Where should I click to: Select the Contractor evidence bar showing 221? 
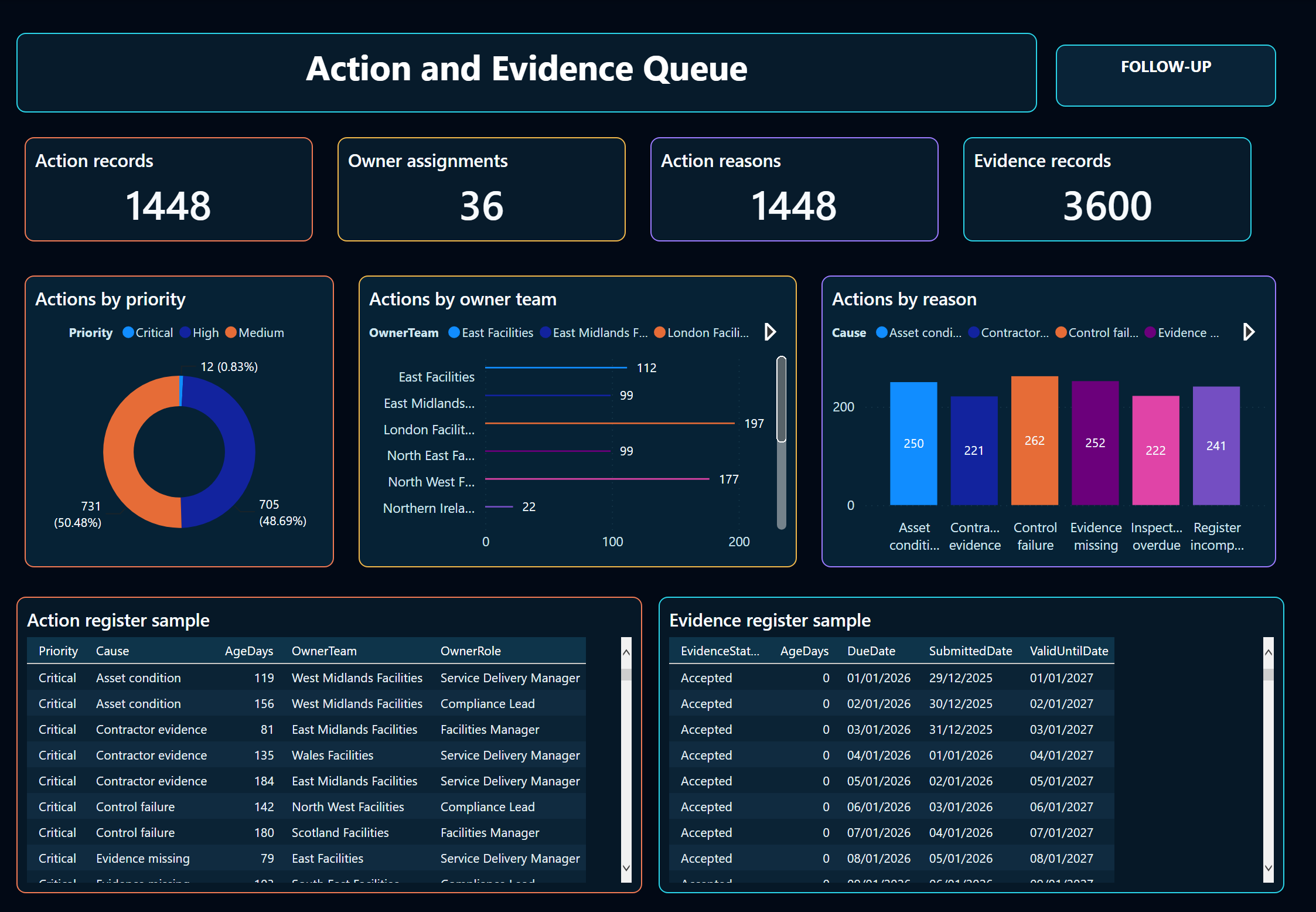pos(974,451)
